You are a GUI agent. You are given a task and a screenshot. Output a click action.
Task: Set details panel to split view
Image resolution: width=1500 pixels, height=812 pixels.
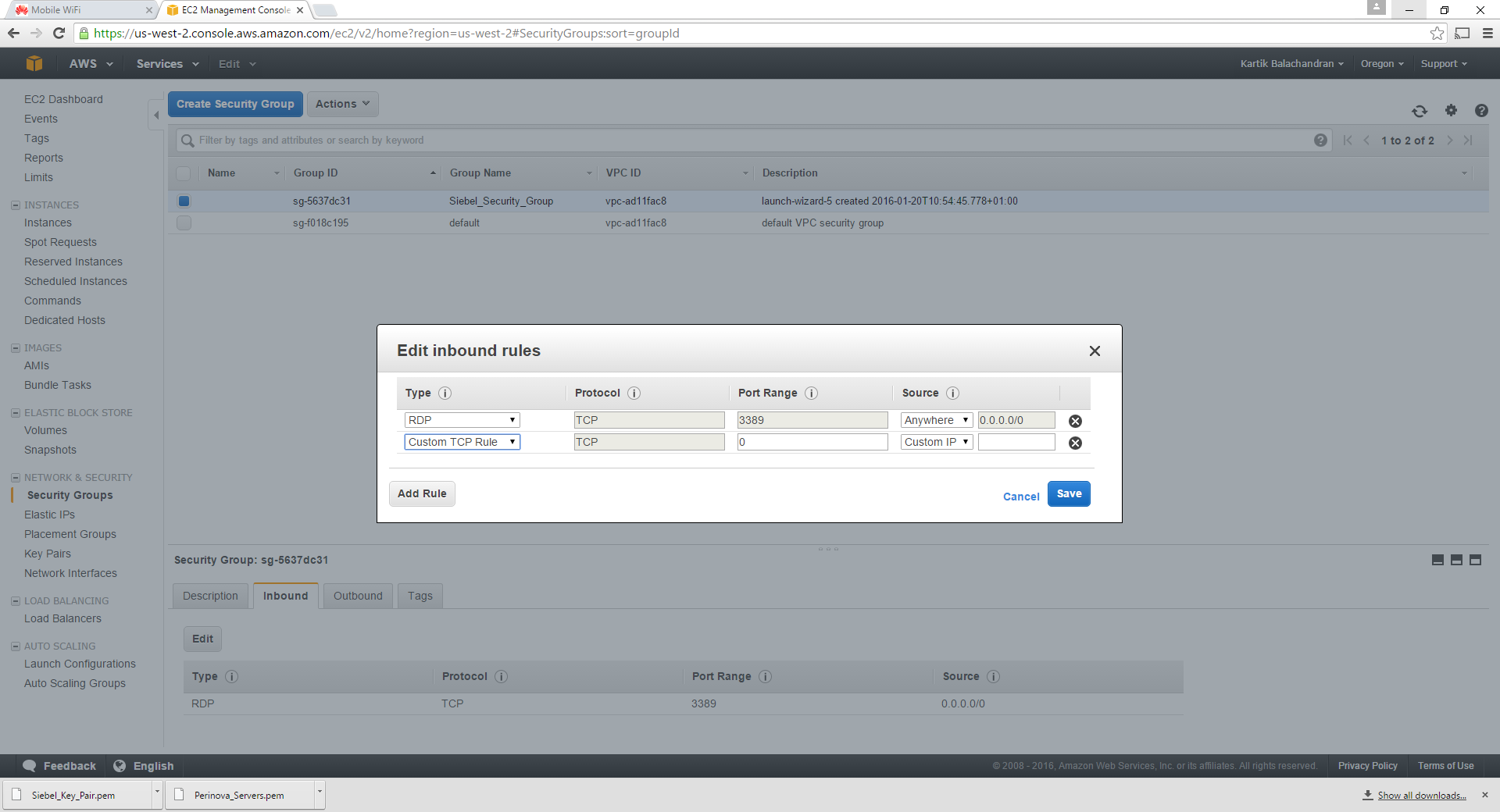tap(1456, 560)
